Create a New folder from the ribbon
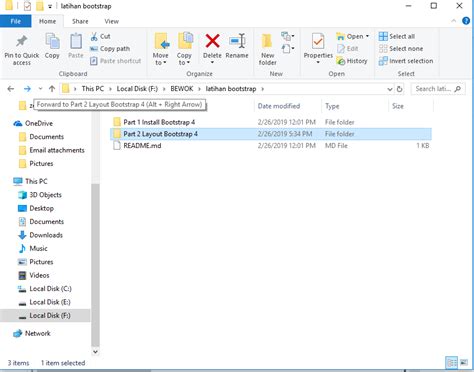The height and width of the screenshot is (372, 474). coord(267,49)
